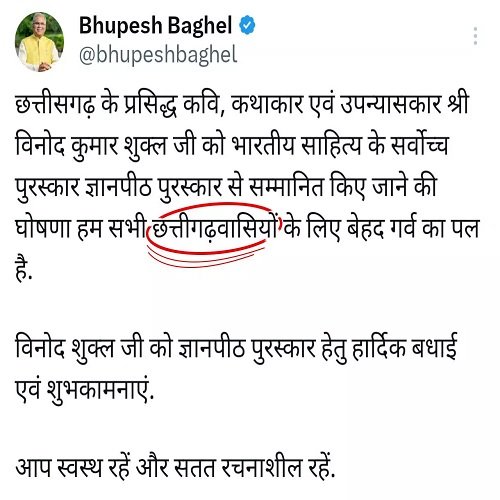
Task: Click the word रचनाशील in the last line
Action: [x=262, y=468]
